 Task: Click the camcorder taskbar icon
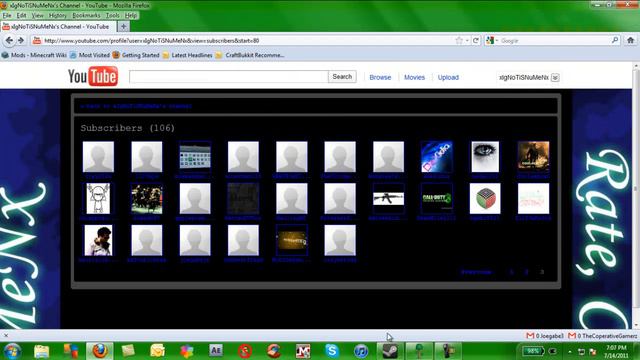click(448, 351)
